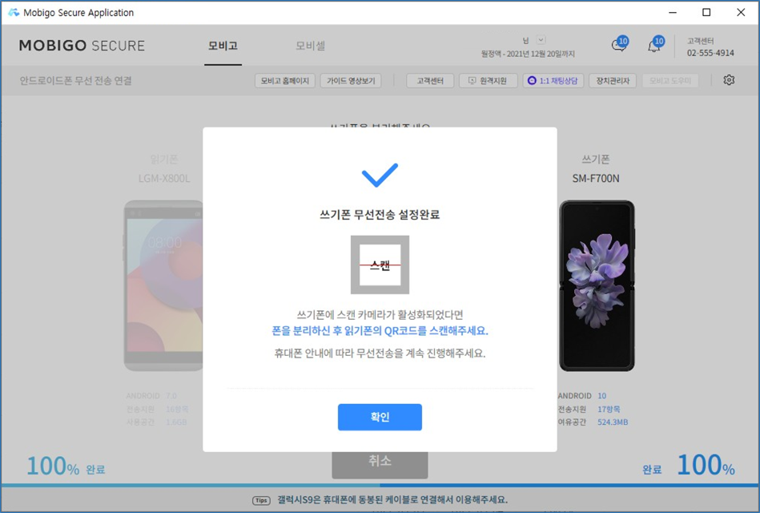Click the bottom progress bar
This screenshot has height=513, width=760.
click(x=380, y=485)
